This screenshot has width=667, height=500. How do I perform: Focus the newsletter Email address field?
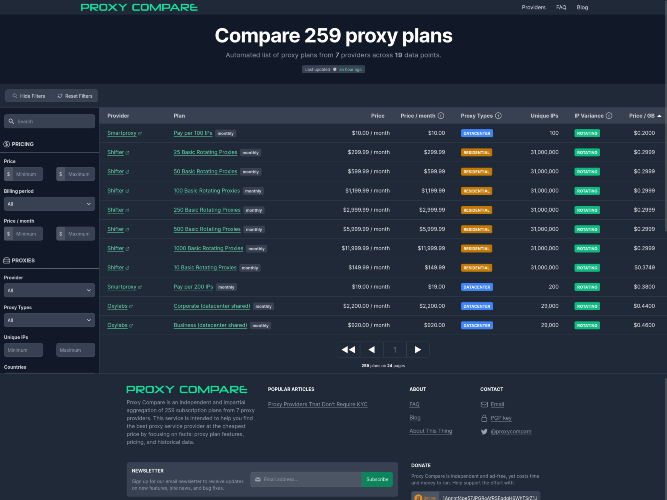click(x=306, y=479)
